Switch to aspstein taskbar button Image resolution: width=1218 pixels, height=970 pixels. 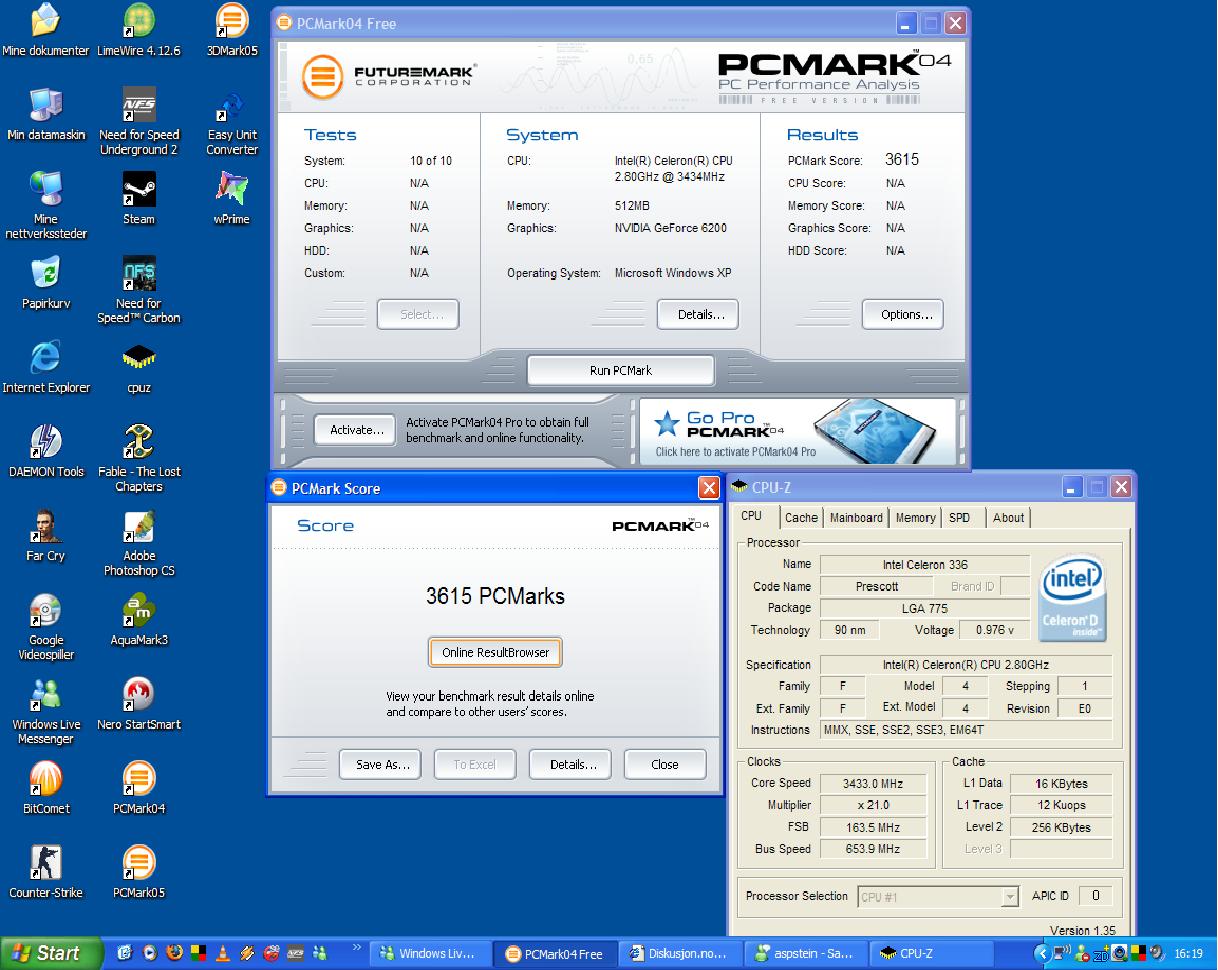pos(807,953)
